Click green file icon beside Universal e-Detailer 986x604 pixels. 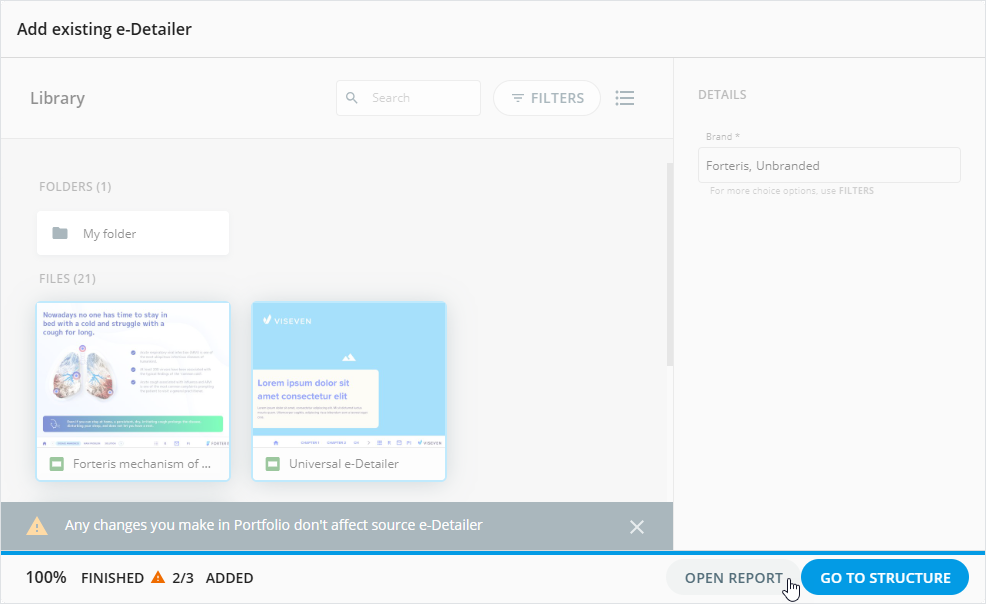point(273,464)
